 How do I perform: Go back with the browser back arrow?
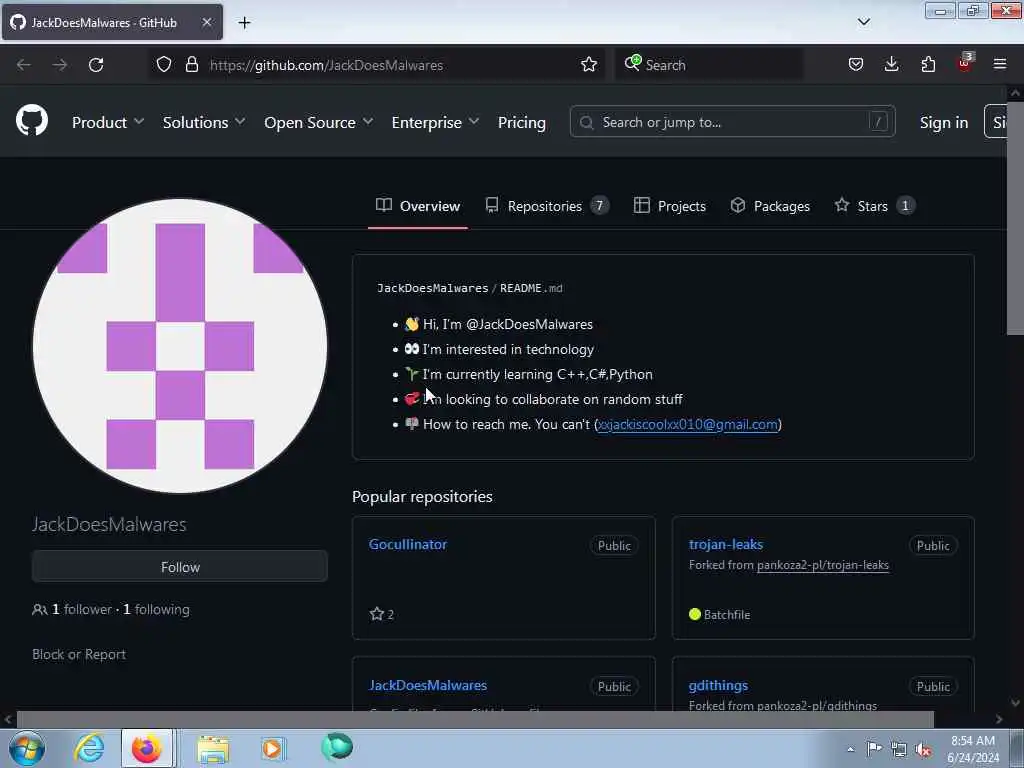[x=24, y=65]
